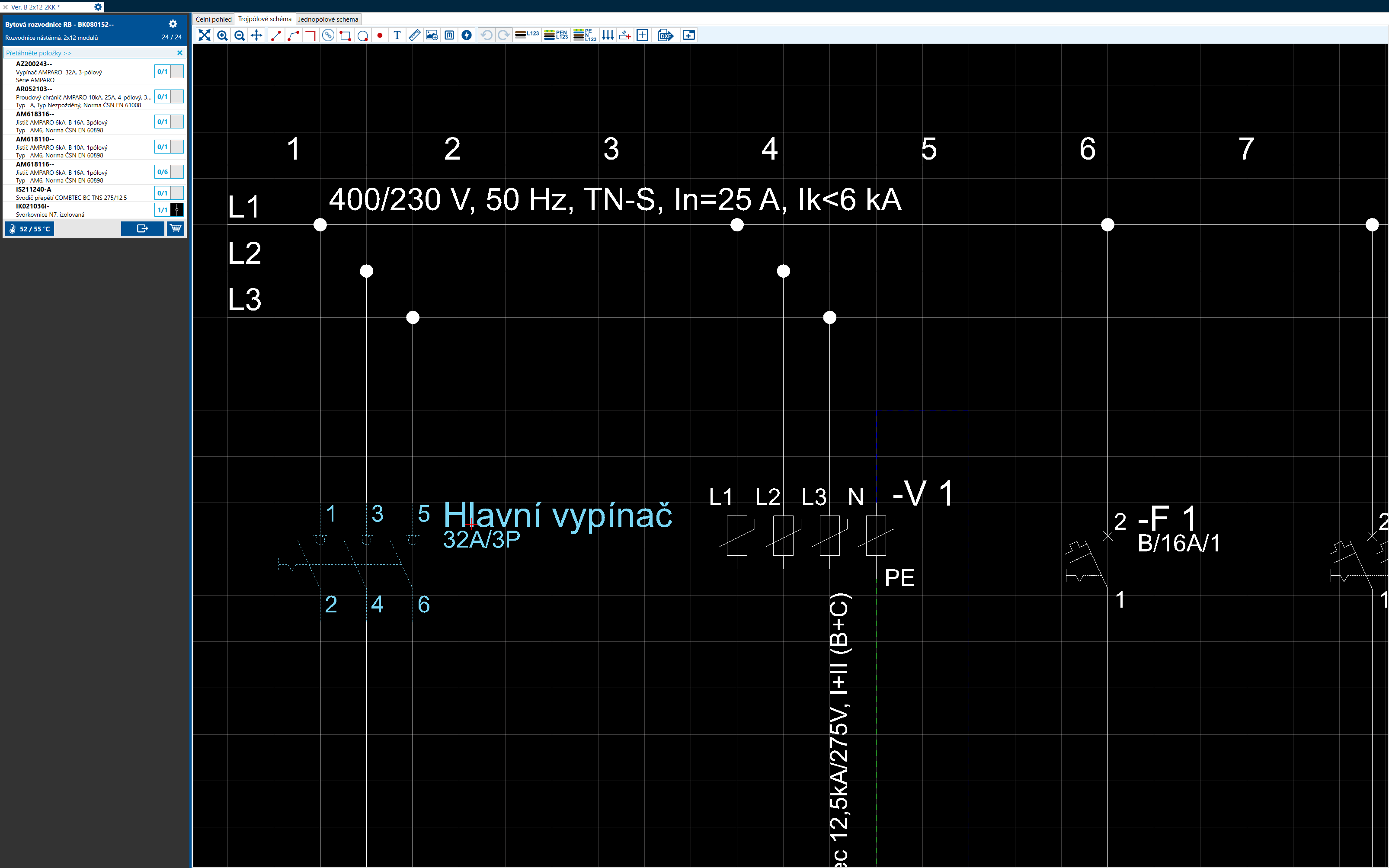Click the symbol thumbnail of IK021036I-
1389x868 pixels.
[177, 210]
